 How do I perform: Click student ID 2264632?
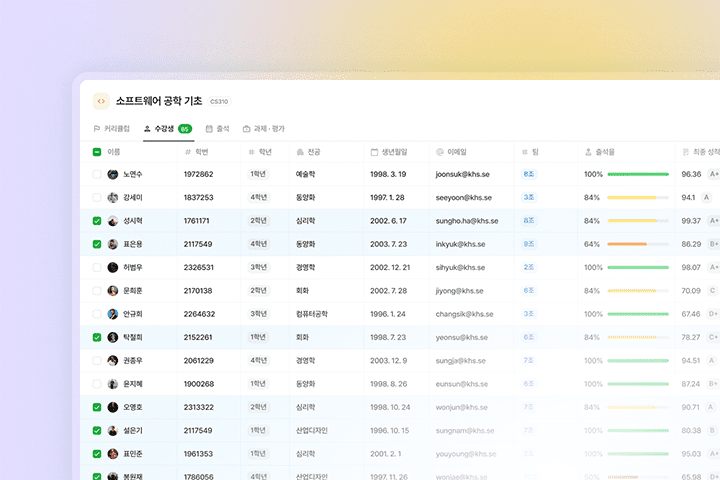click(x=199, y=314)
